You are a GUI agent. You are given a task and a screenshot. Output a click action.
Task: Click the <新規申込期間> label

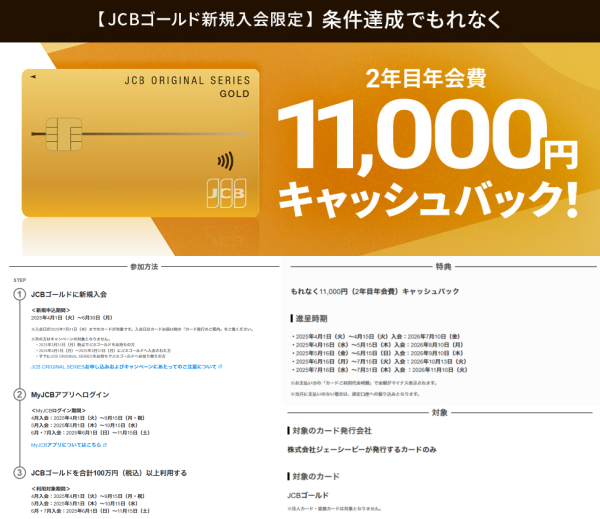[51, 310]
